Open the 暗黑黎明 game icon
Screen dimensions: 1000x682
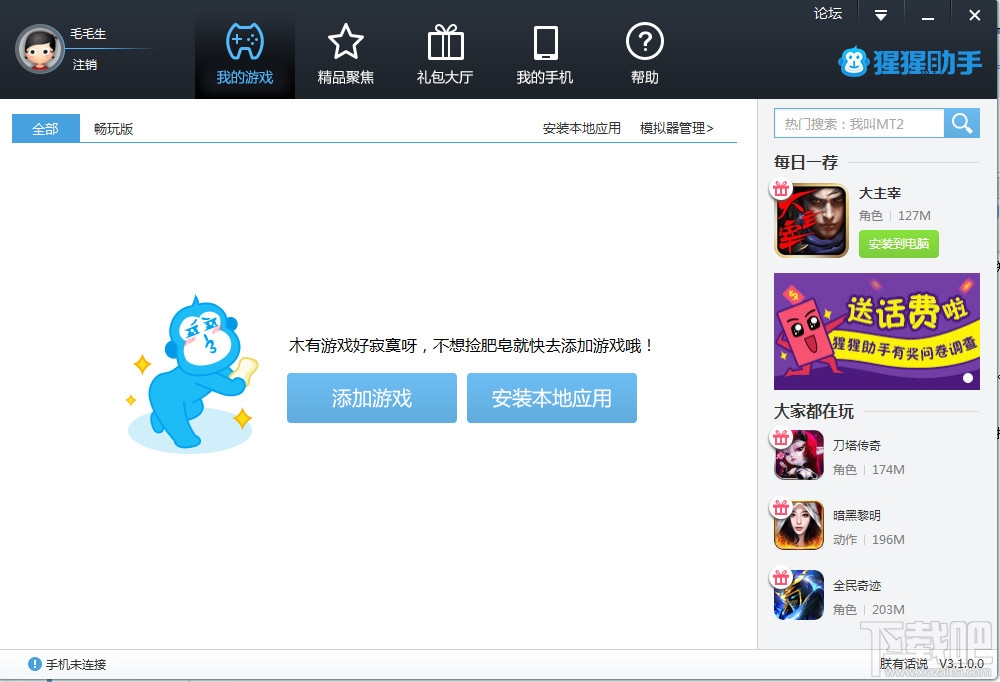799,525
